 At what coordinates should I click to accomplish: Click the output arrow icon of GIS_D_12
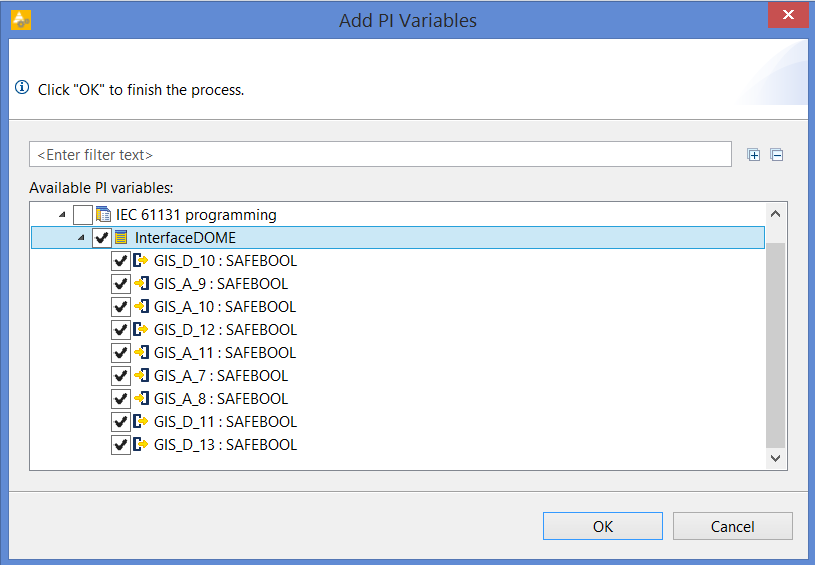(140, 330)
